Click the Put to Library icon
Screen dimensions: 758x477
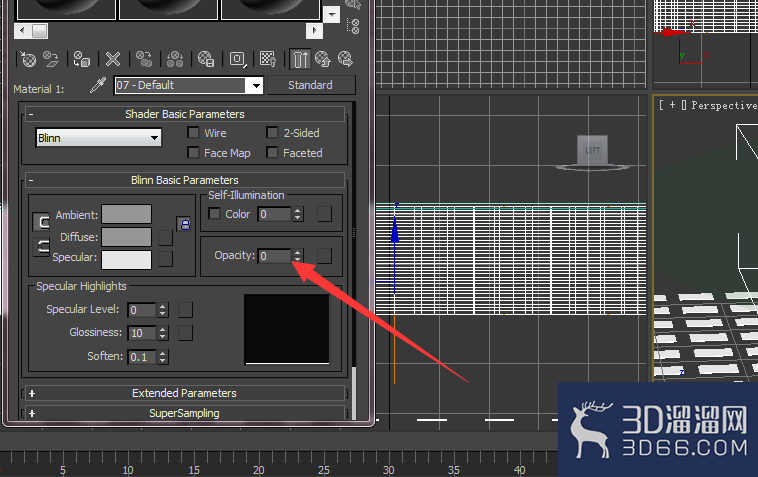[206, 59]
